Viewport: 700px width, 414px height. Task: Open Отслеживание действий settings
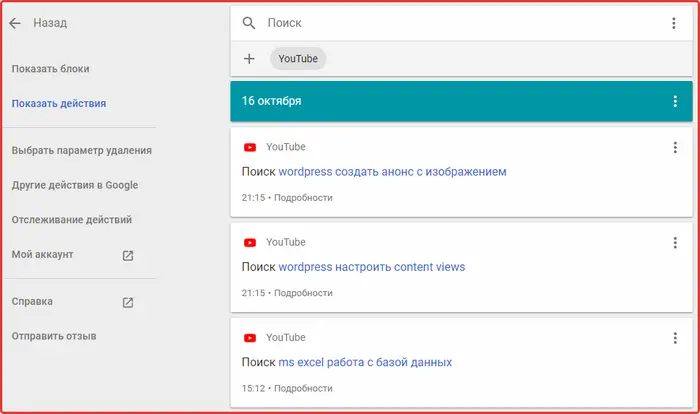coord(72,220)
